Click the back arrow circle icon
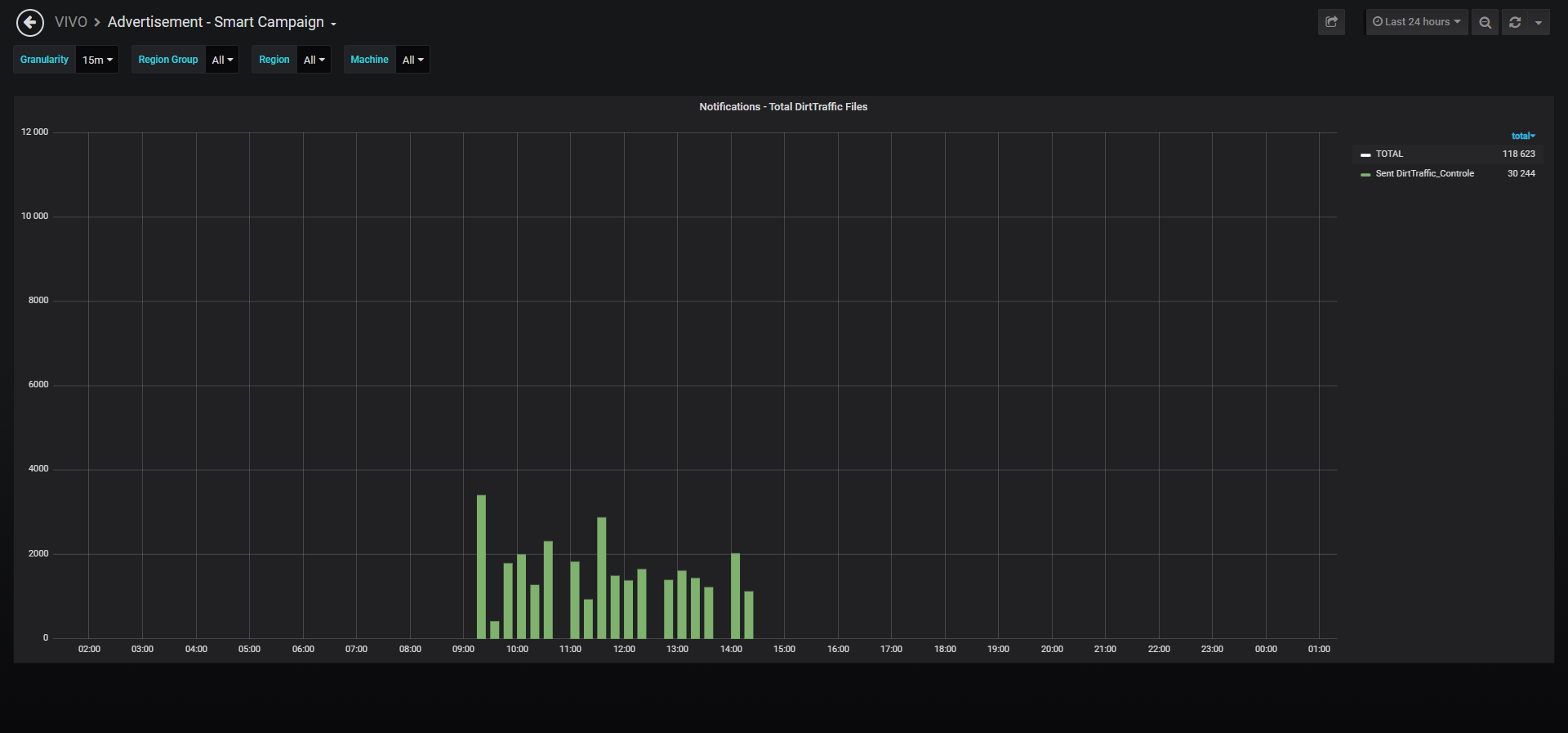Screen dimensions: 1568x733 point(30,23)
